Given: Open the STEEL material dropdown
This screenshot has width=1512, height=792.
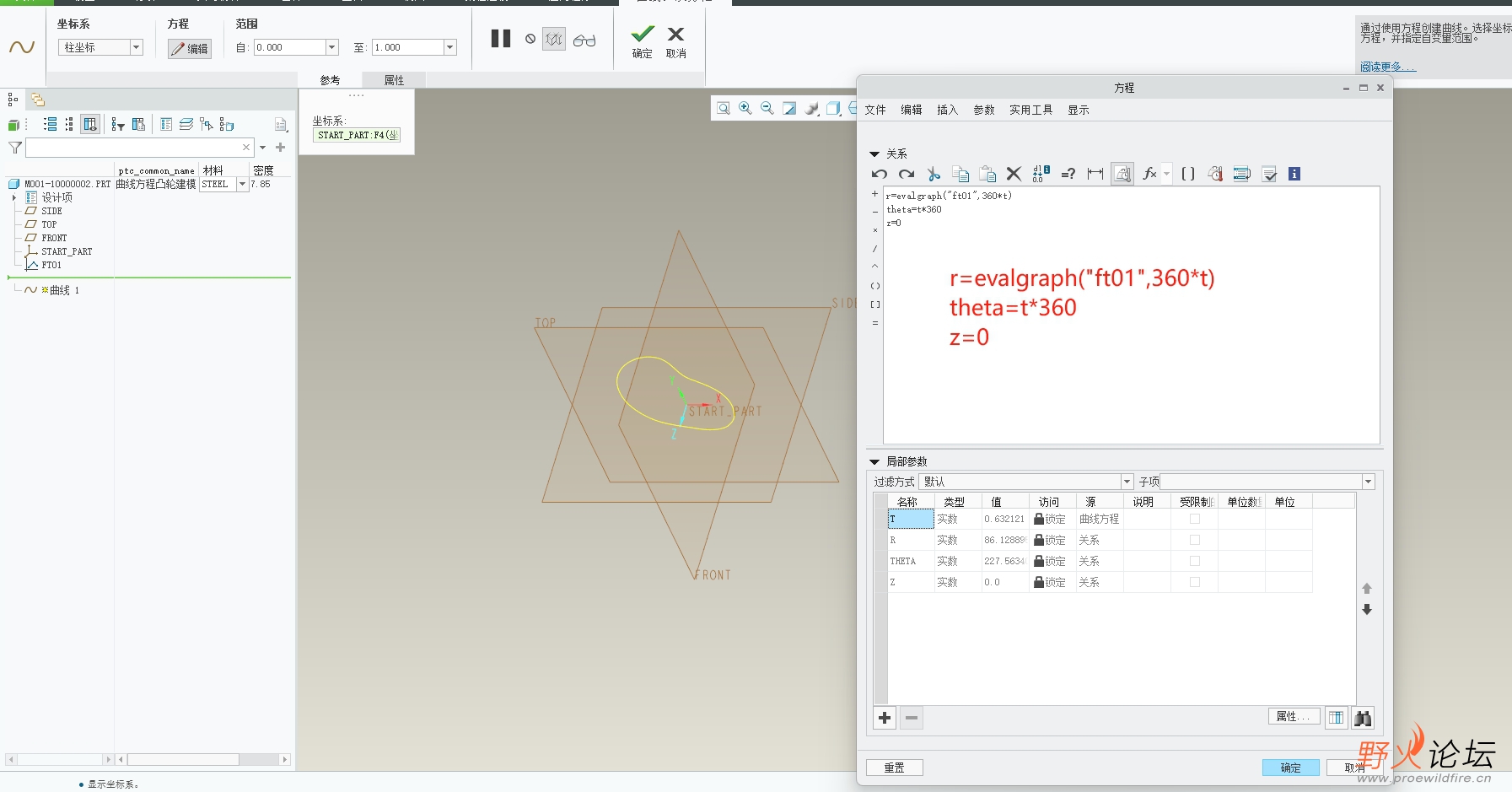Looking at the screenshot, I should pos(243,184).
